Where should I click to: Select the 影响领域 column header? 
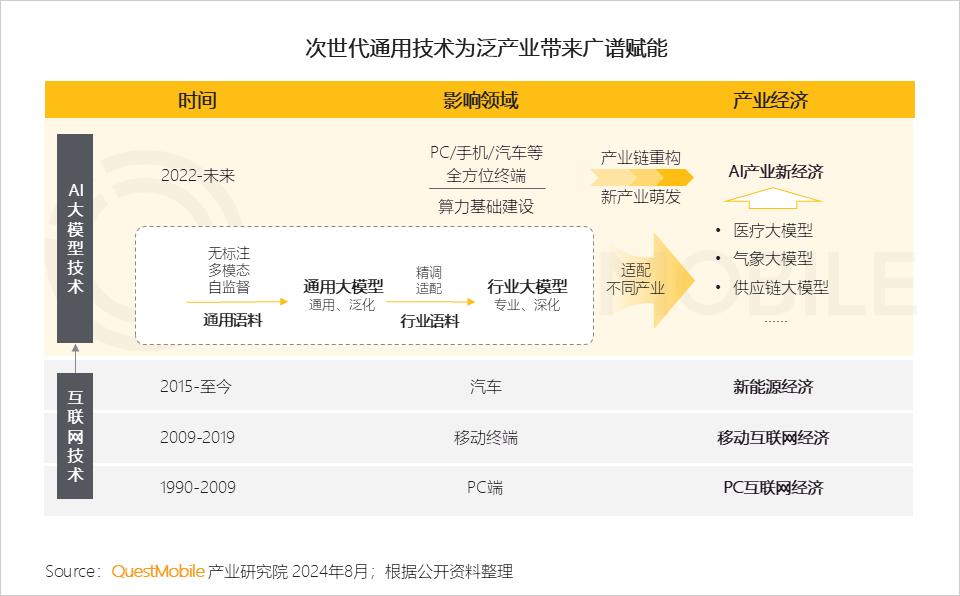point(481,100)
